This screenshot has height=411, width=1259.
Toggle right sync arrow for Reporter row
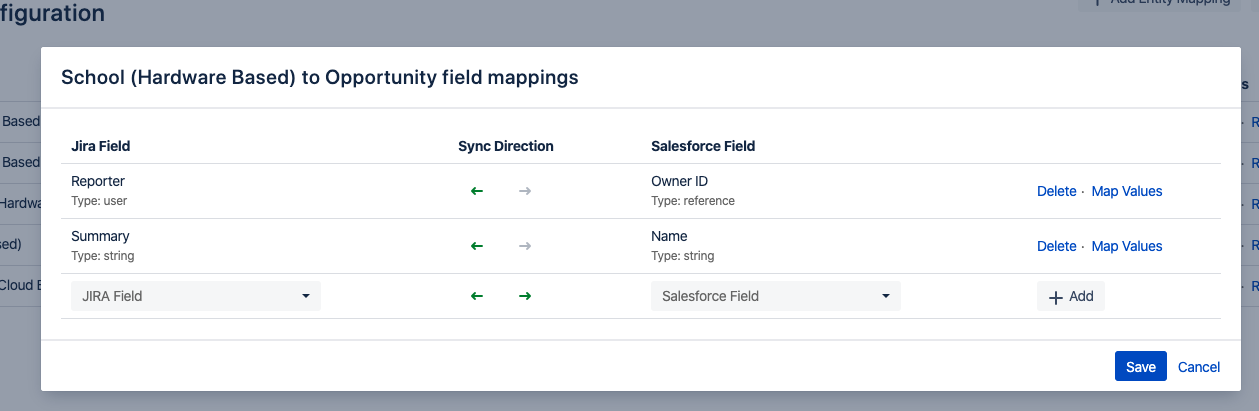click(x=525, y=191)
